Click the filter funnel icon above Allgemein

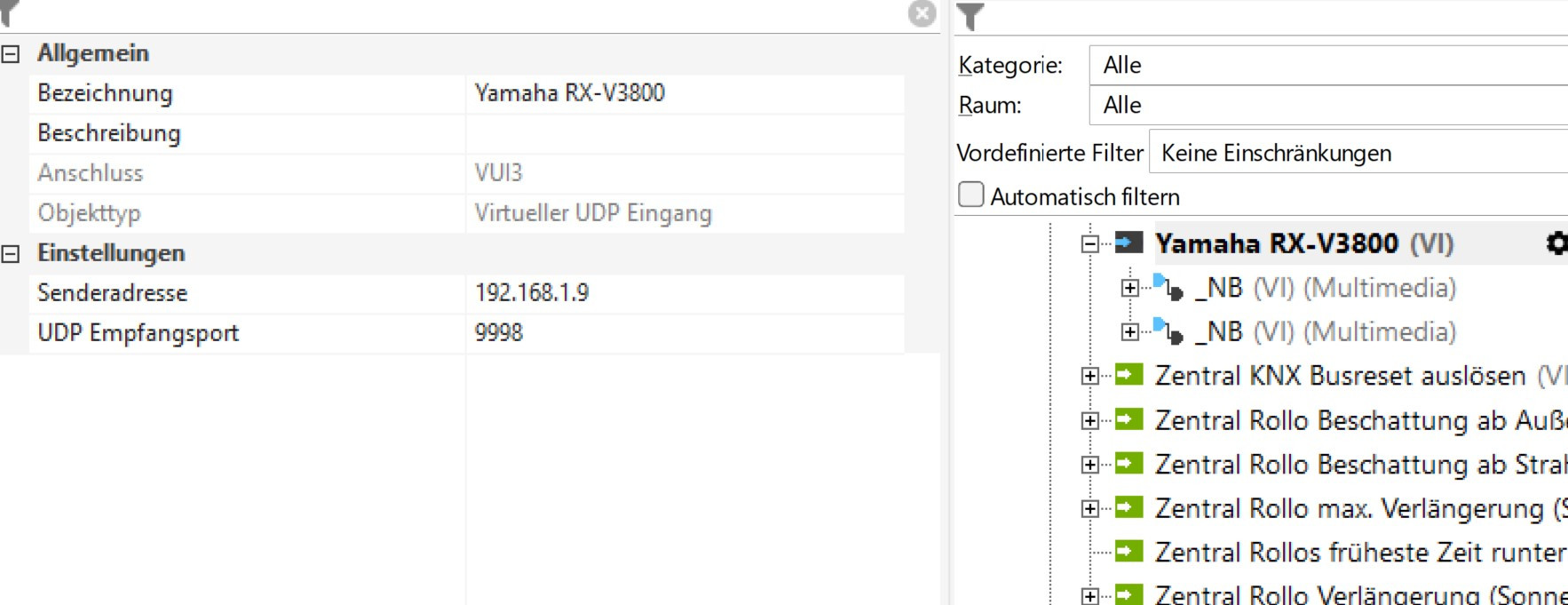click(9, 12)
